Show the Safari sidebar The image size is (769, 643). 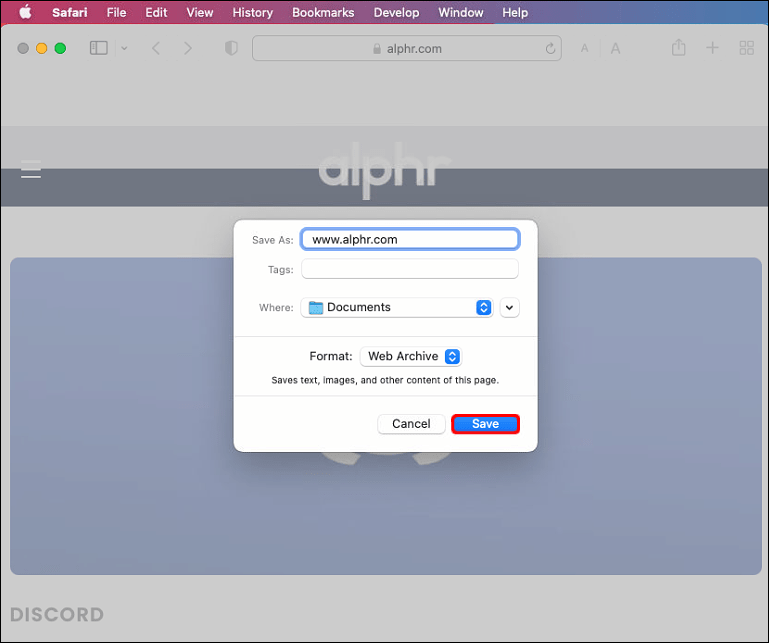coord(99,48)
